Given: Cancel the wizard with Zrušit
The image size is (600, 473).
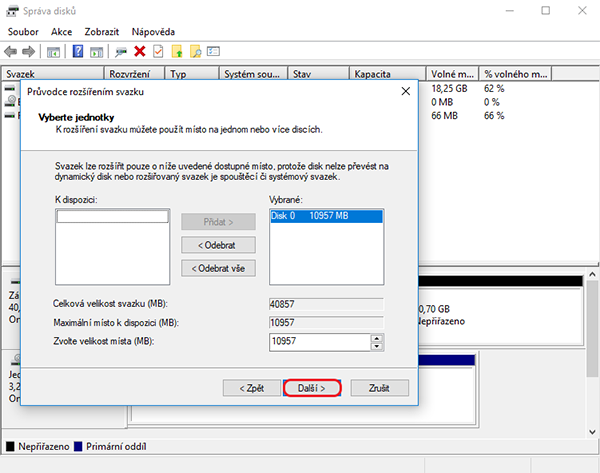Looking at the screenshot, I should coord(379,387).
